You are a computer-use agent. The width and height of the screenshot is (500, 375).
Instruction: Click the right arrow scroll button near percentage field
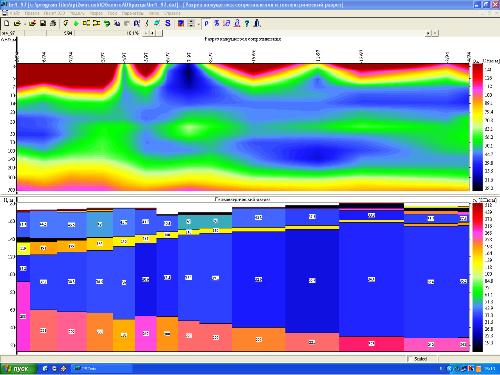coord(152,33)
